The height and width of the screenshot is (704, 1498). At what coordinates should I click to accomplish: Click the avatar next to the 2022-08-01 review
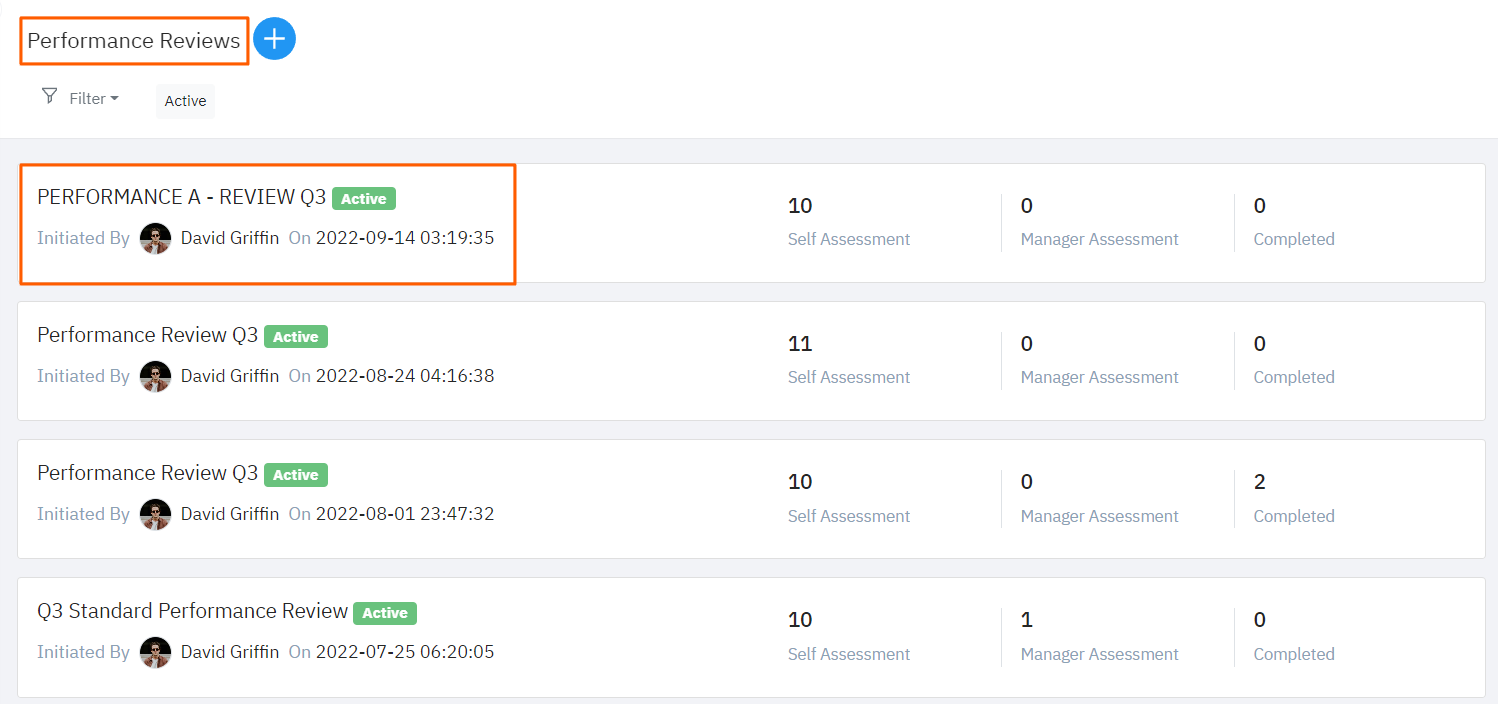pos(155,514)
